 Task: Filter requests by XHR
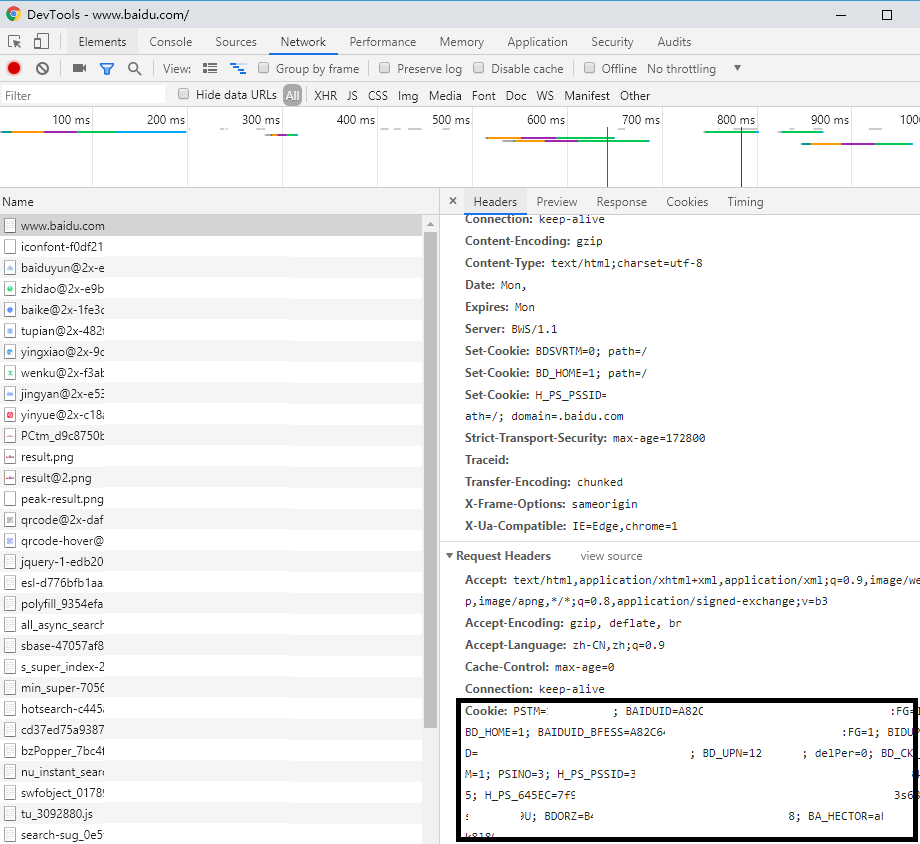click(x=326, y=95)
